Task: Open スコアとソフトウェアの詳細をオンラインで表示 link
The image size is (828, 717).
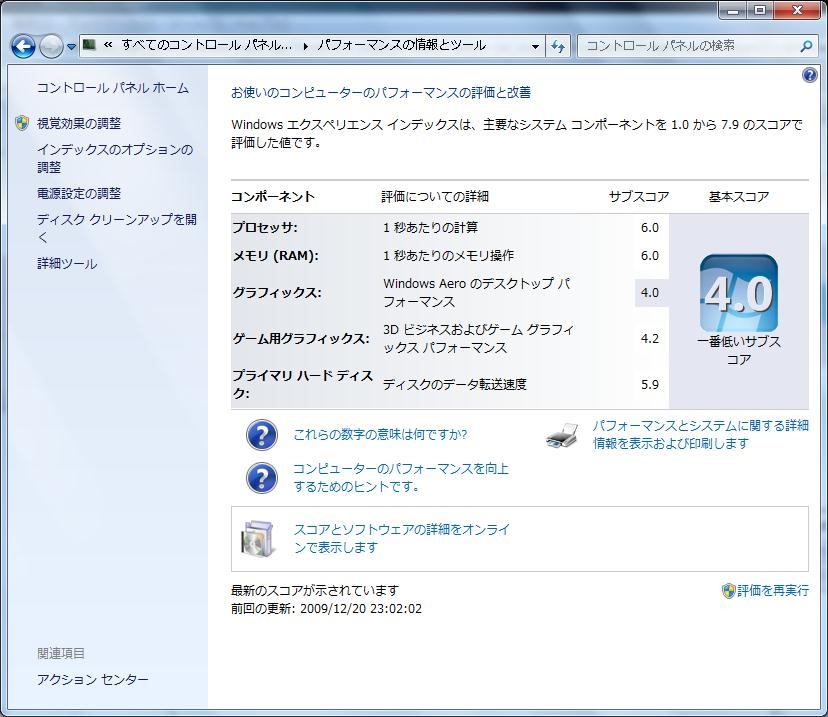Action: pos(402,539)
